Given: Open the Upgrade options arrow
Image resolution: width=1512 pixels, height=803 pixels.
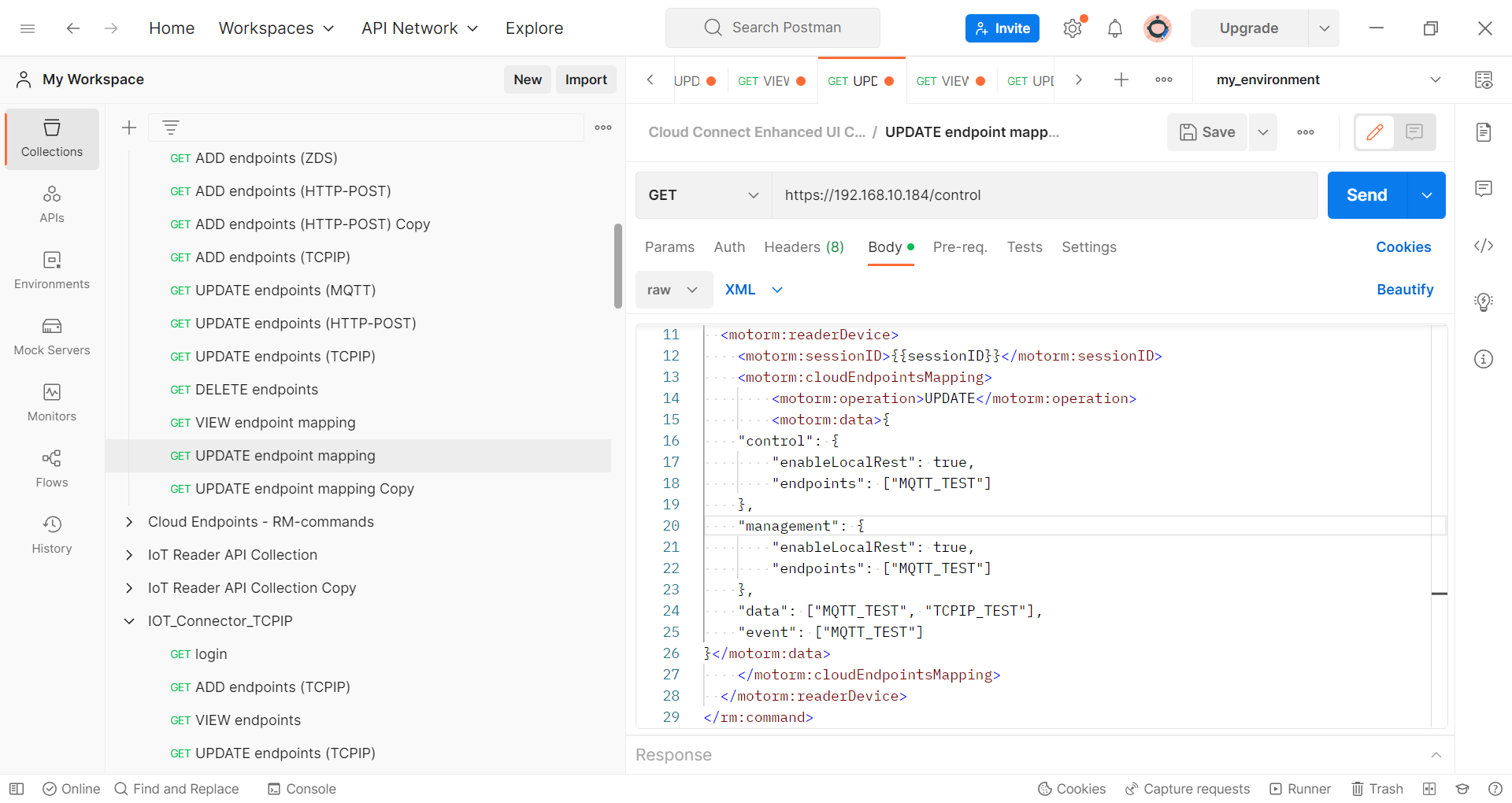Looking at the screenshot, I should click(x=1325, y=28).
